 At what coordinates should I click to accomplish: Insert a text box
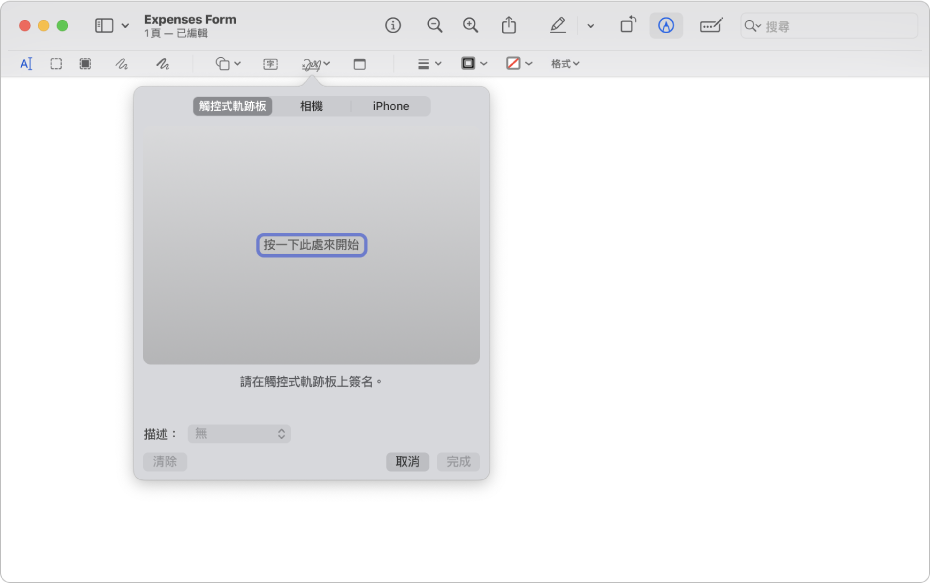point(270,64)
